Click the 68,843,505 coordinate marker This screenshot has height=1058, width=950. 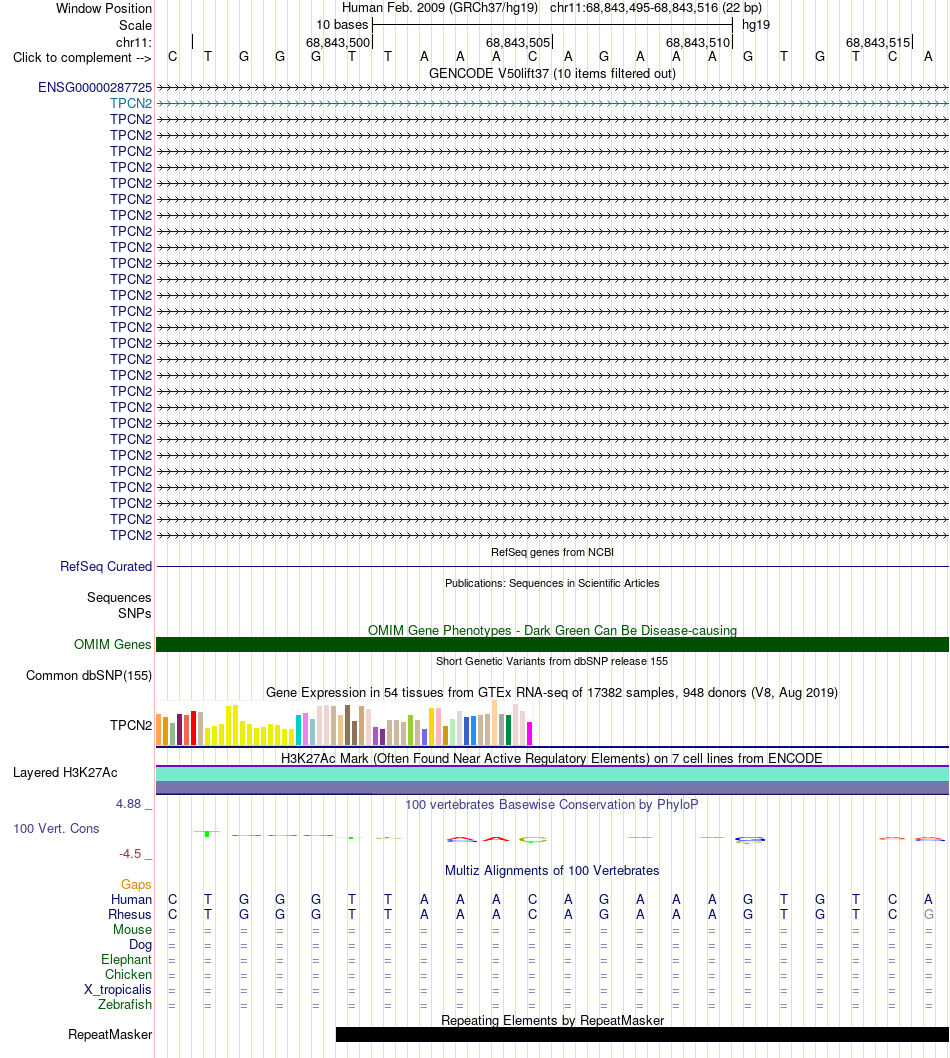[x=518, y=43]
